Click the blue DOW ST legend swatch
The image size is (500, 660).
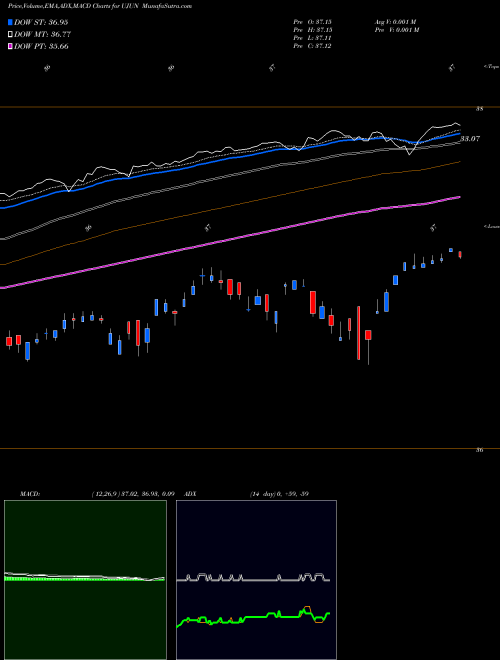click(11, 22)
